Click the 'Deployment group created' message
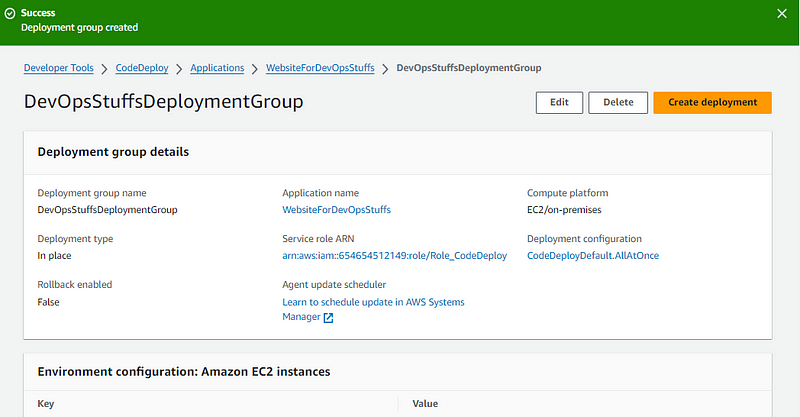The image size is (800, 417). (80, 28)
